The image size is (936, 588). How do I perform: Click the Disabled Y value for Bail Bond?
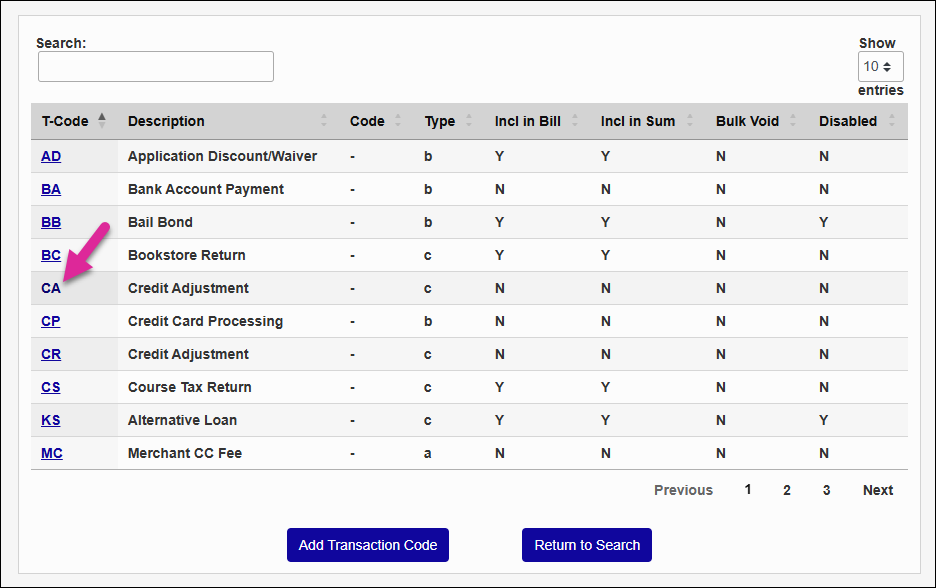click(x=824, y=222)
